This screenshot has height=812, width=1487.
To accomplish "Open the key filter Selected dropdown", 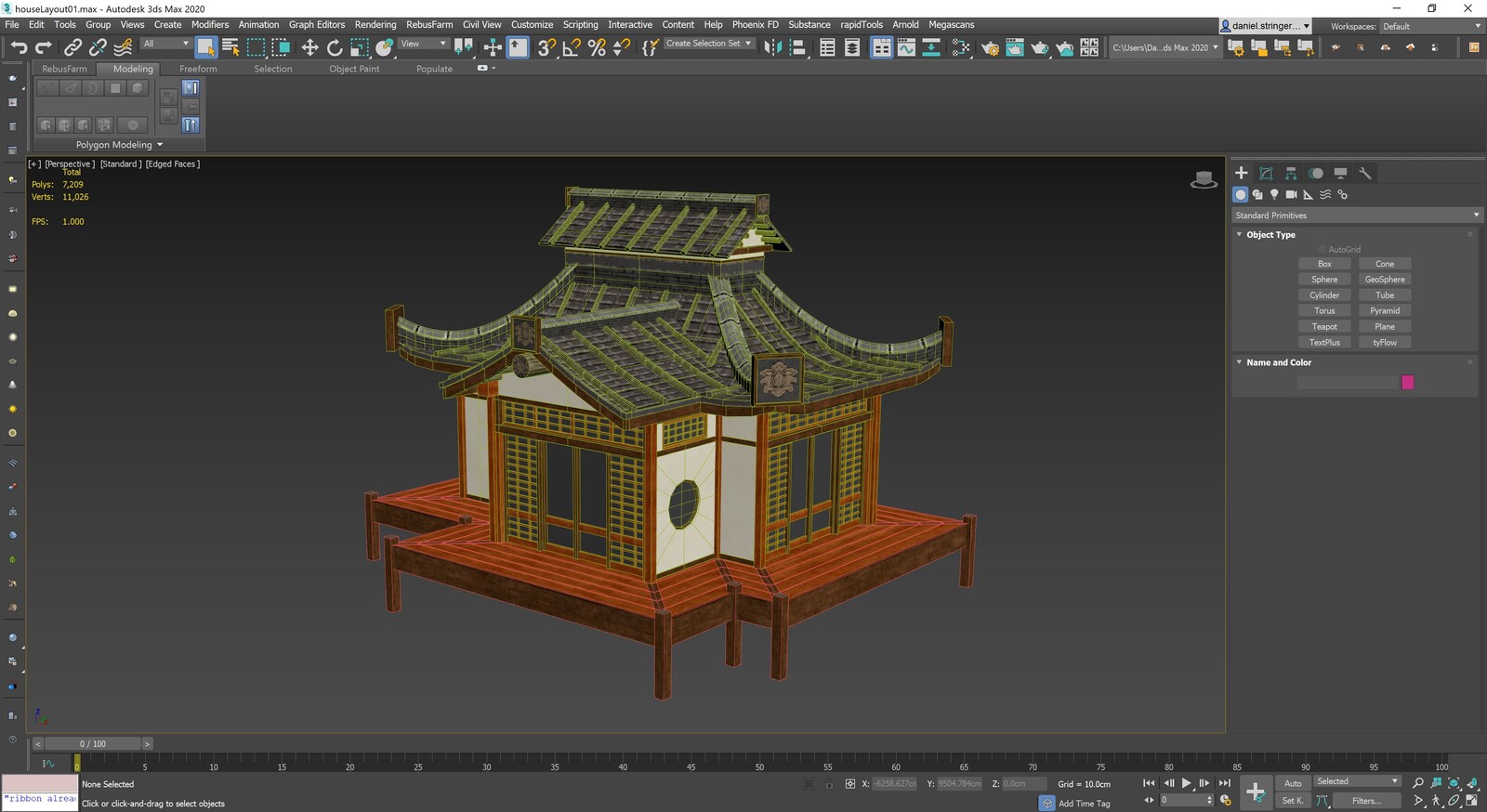I will (x=1357, y=781).
